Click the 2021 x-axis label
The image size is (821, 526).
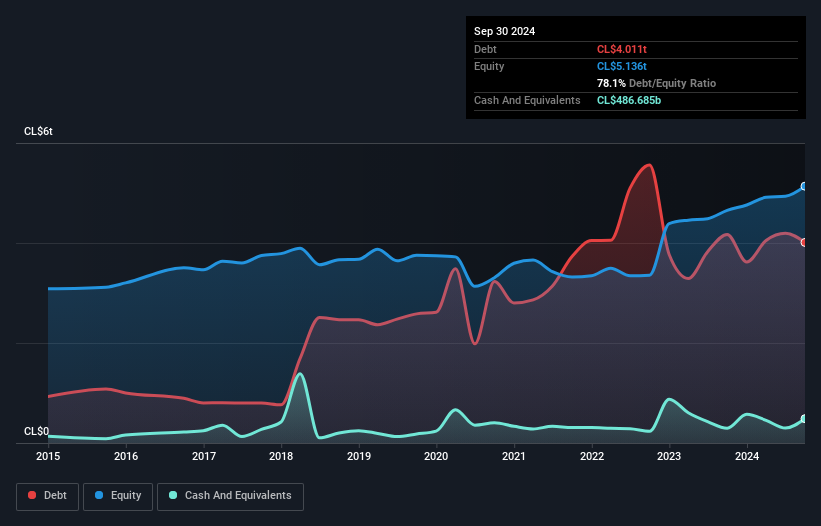(514, 456)
